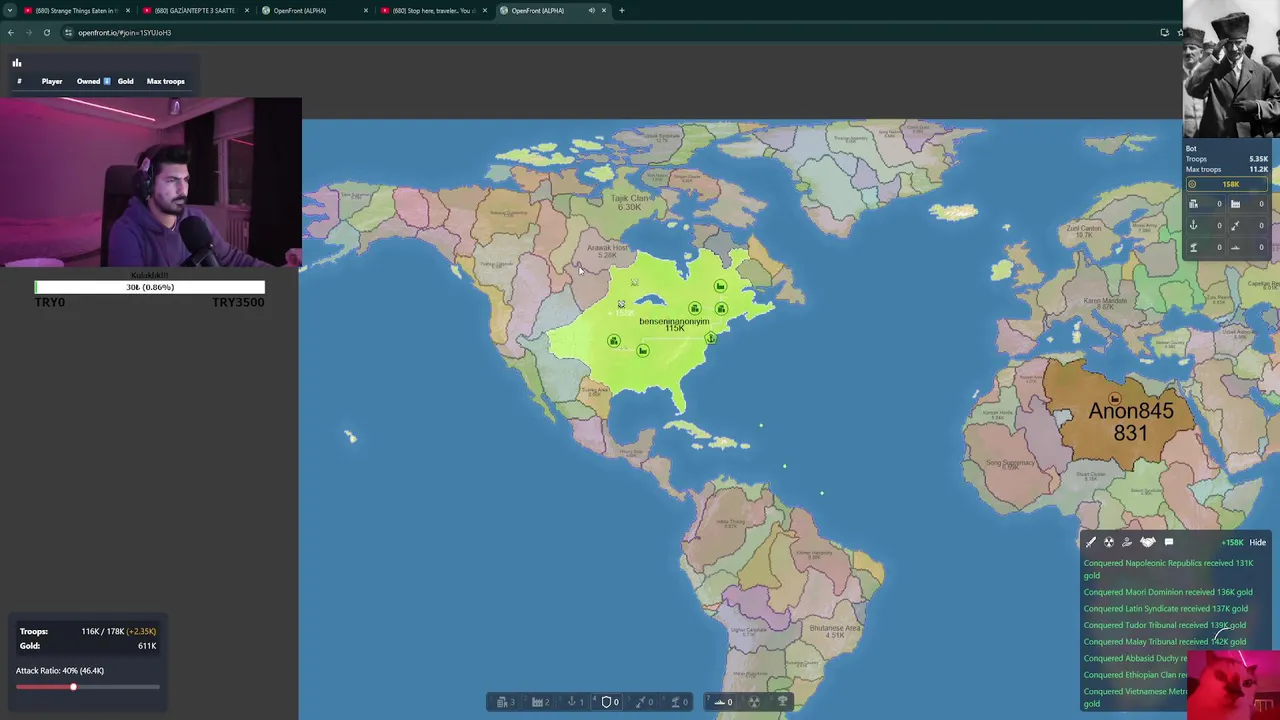Click the anchor port icon in Bot panel

[1193, 225]
